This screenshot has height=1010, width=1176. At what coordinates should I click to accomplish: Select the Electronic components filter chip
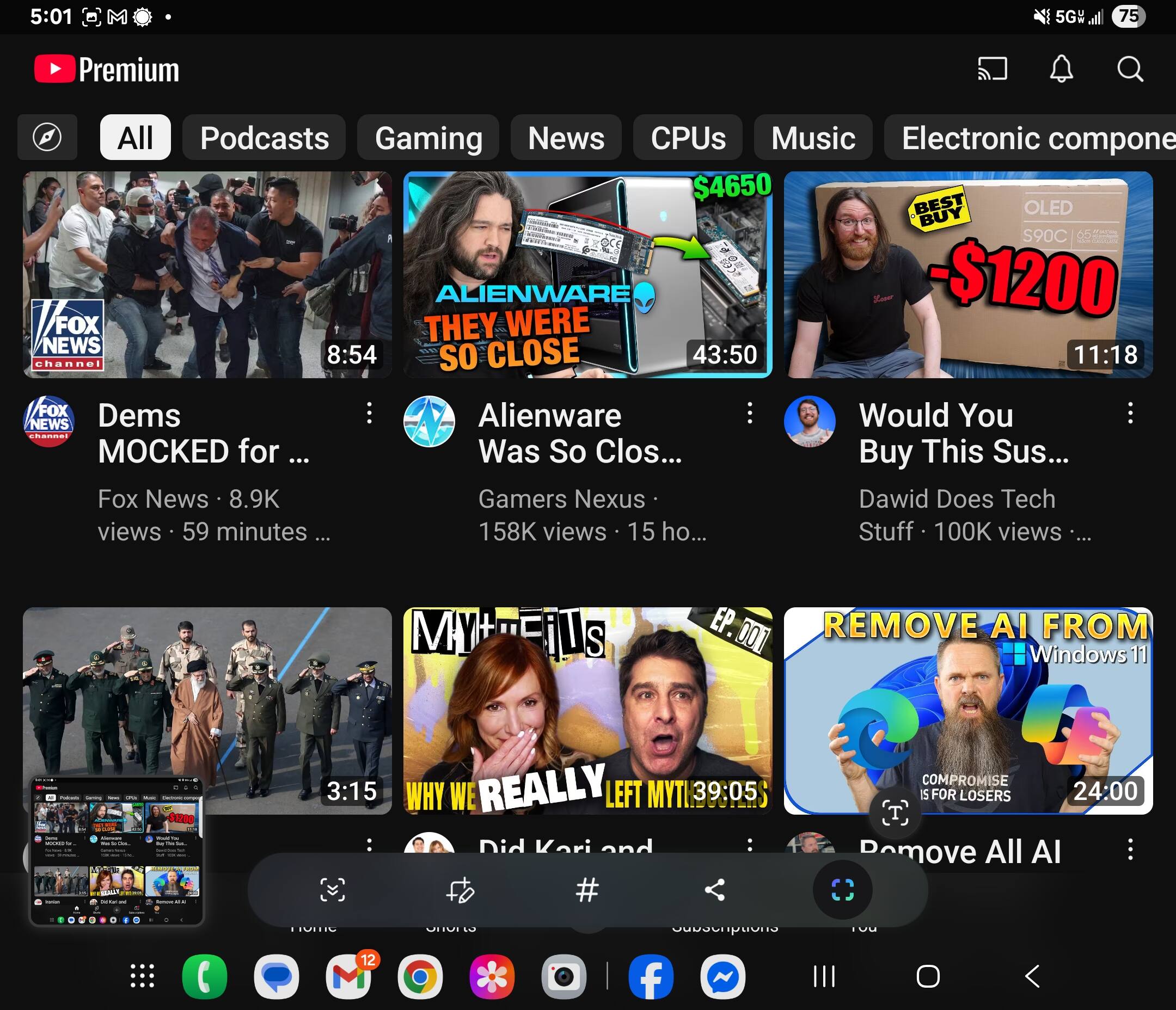[x=1030, y=137]
